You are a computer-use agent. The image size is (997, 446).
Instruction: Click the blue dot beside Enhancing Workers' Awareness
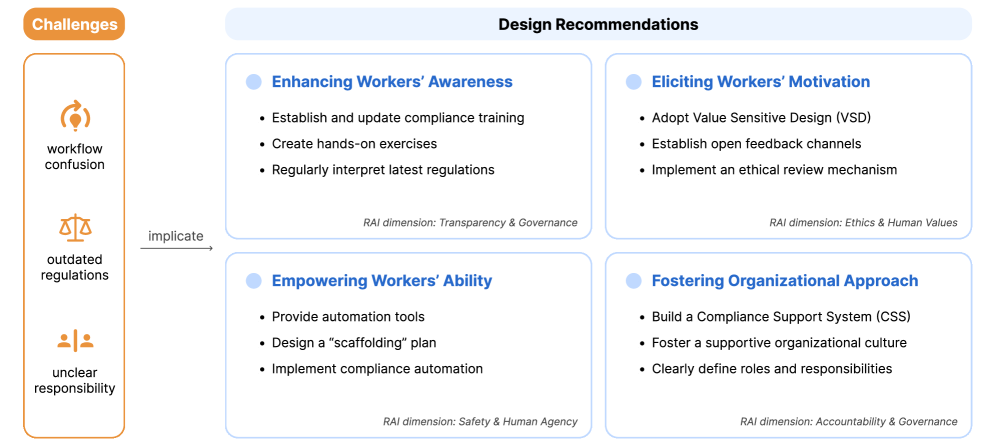point(254,82)
